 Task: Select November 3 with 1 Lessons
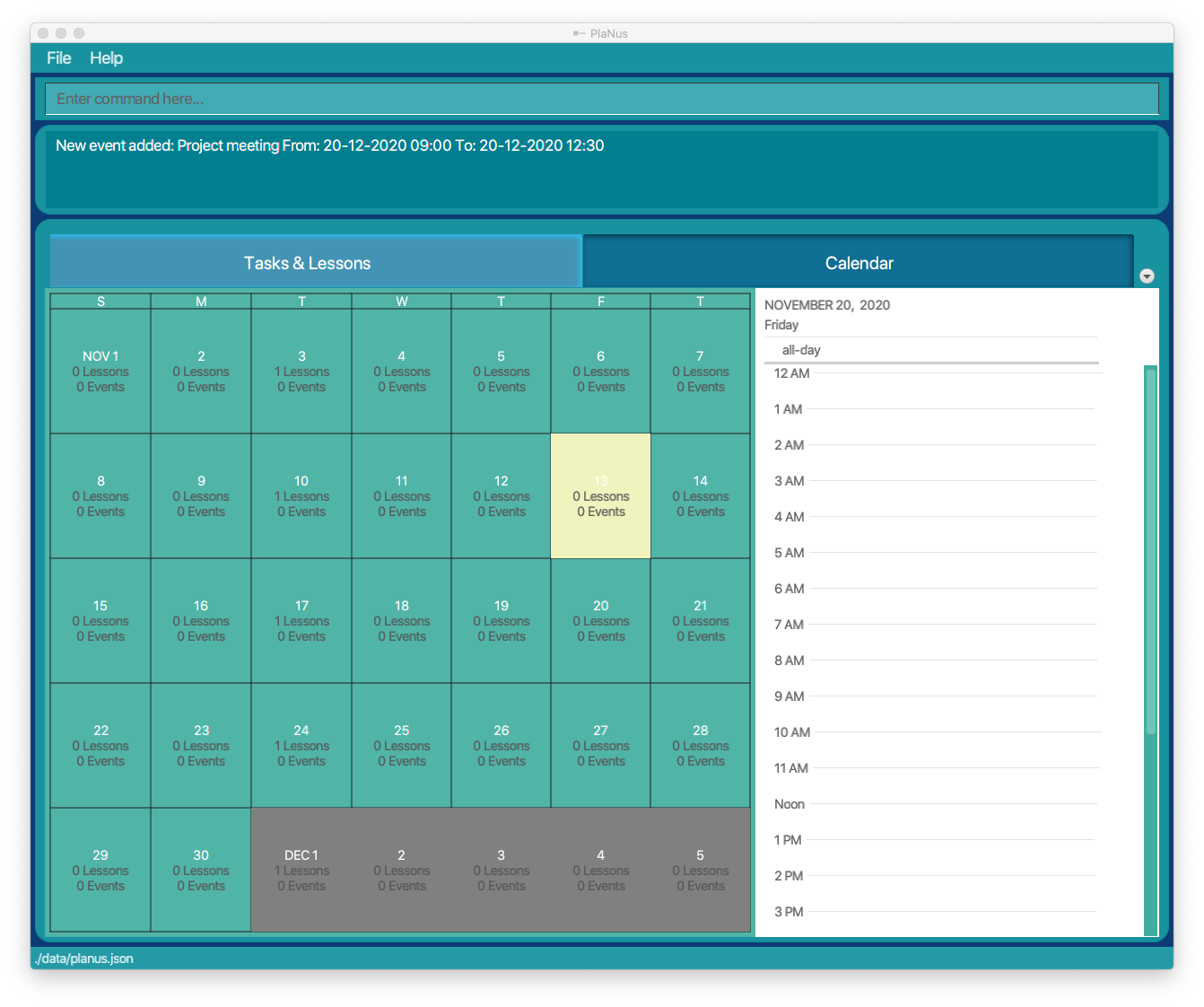tap(301, 372)
